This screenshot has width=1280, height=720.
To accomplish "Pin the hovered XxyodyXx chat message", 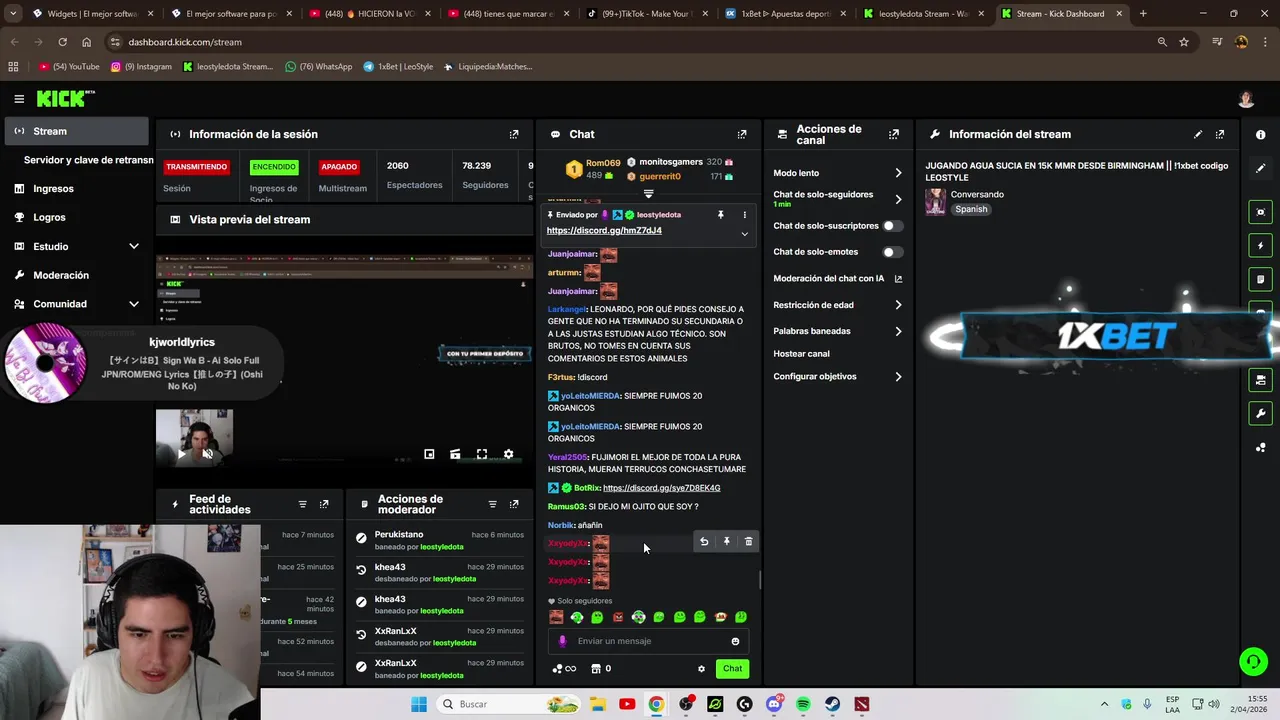I will 727,541.
